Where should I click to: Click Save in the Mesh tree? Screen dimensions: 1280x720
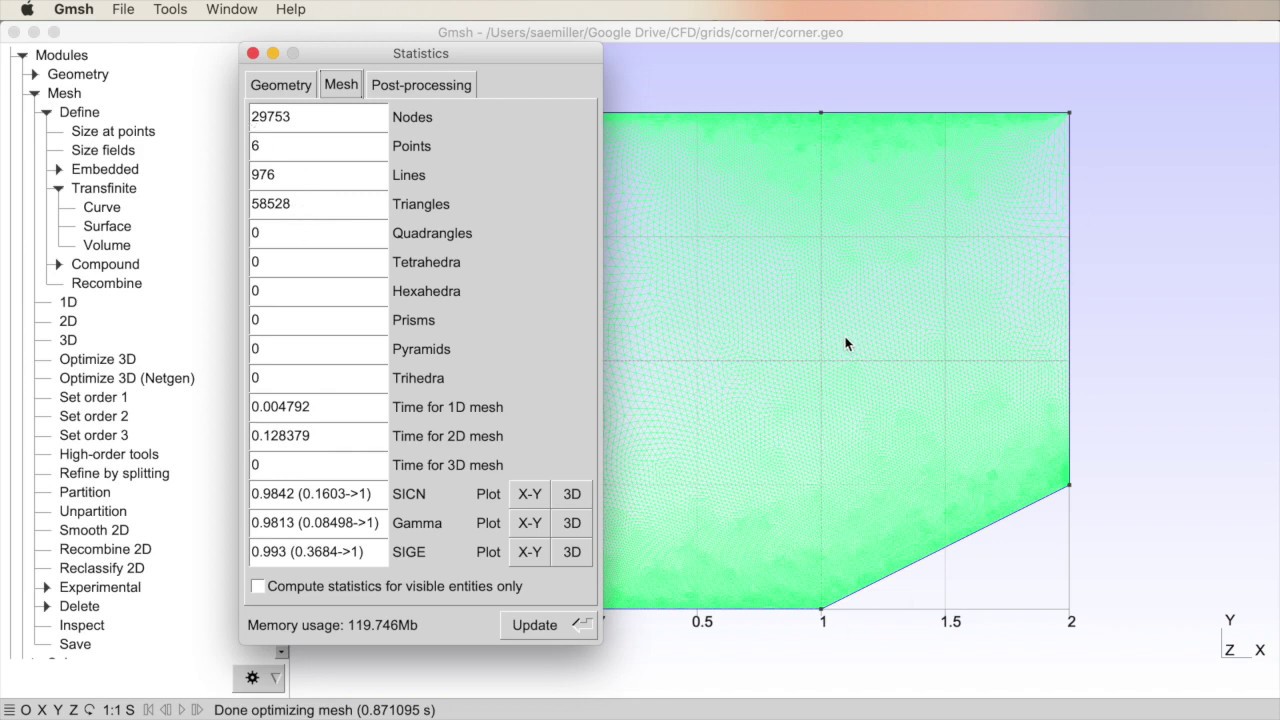[x=75, y=644]
